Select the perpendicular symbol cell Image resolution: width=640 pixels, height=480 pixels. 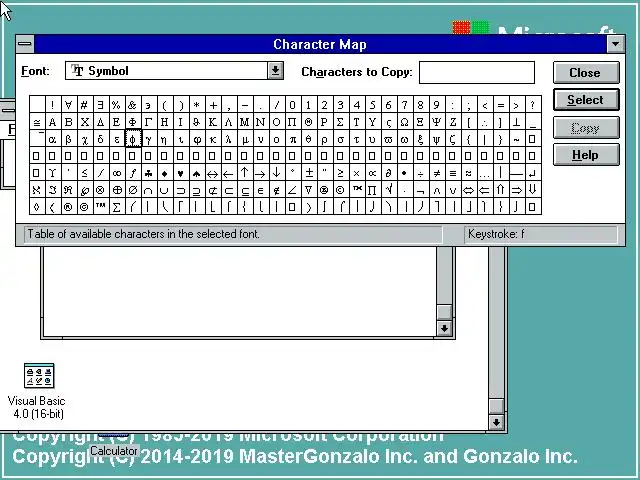coord(516,122)
